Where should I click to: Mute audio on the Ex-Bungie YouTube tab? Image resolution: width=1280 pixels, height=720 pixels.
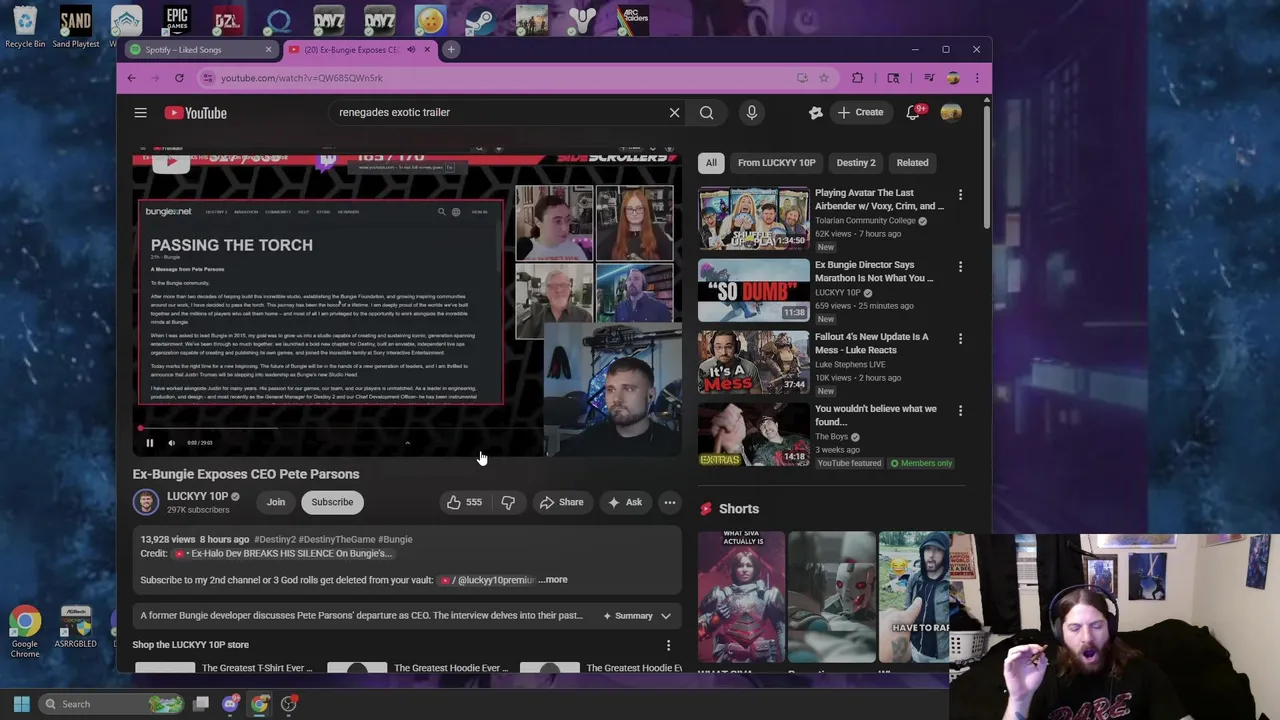pyautogui.click(x=411, y=50)
